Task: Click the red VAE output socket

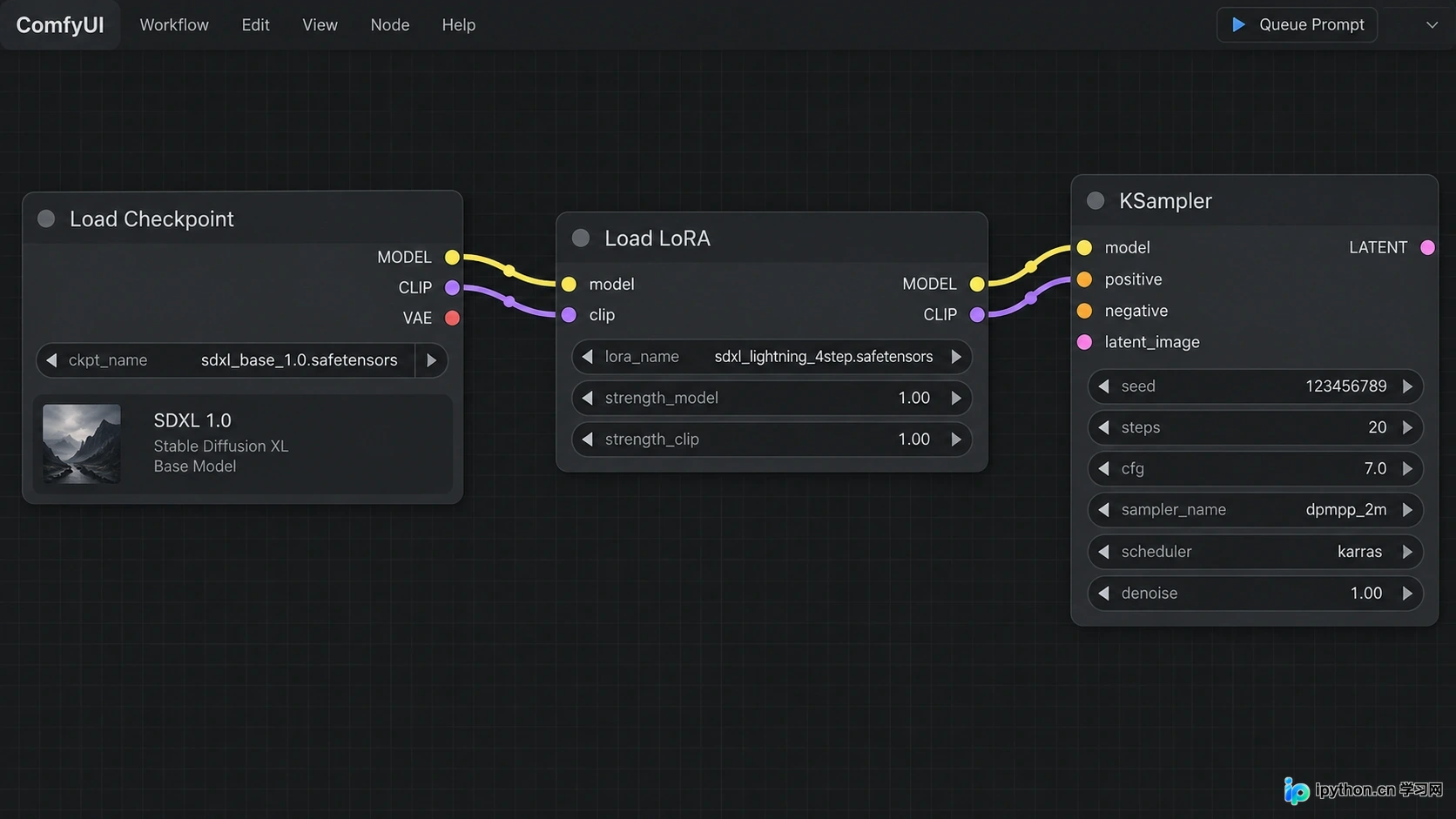Action: click(452, 318)
